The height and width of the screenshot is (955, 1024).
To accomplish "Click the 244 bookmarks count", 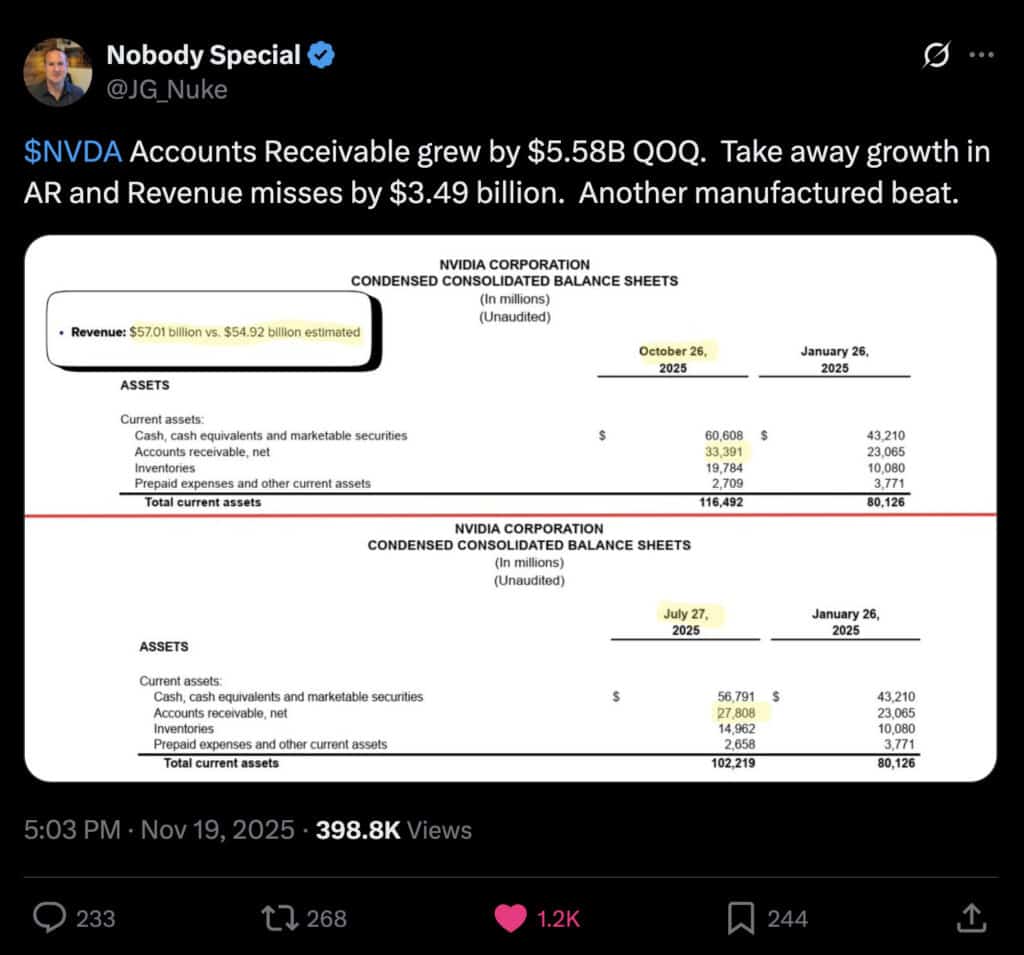I will (787, 918).
